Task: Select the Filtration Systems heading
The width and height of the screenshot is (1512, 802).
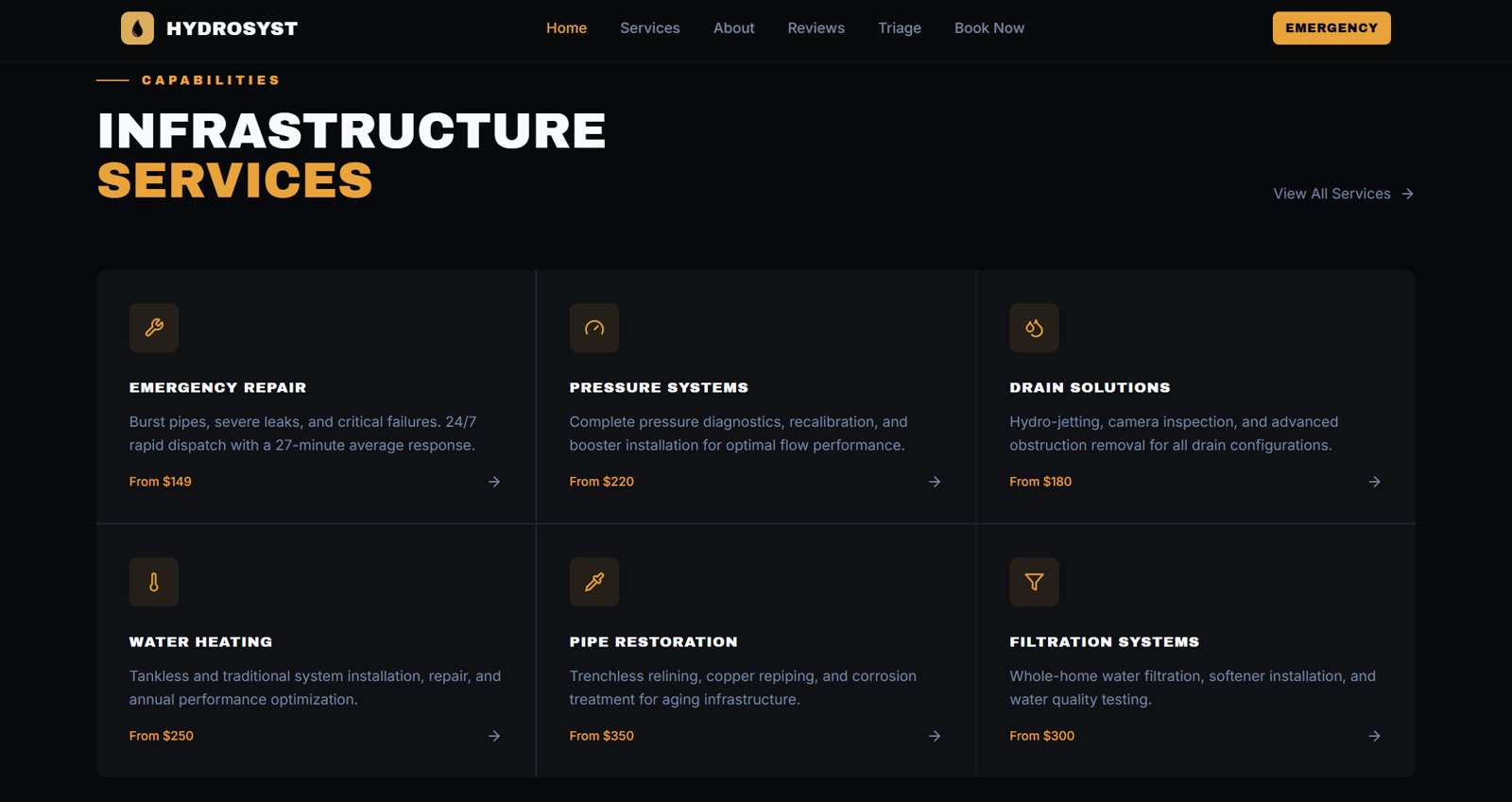Action: point(1104,641)
